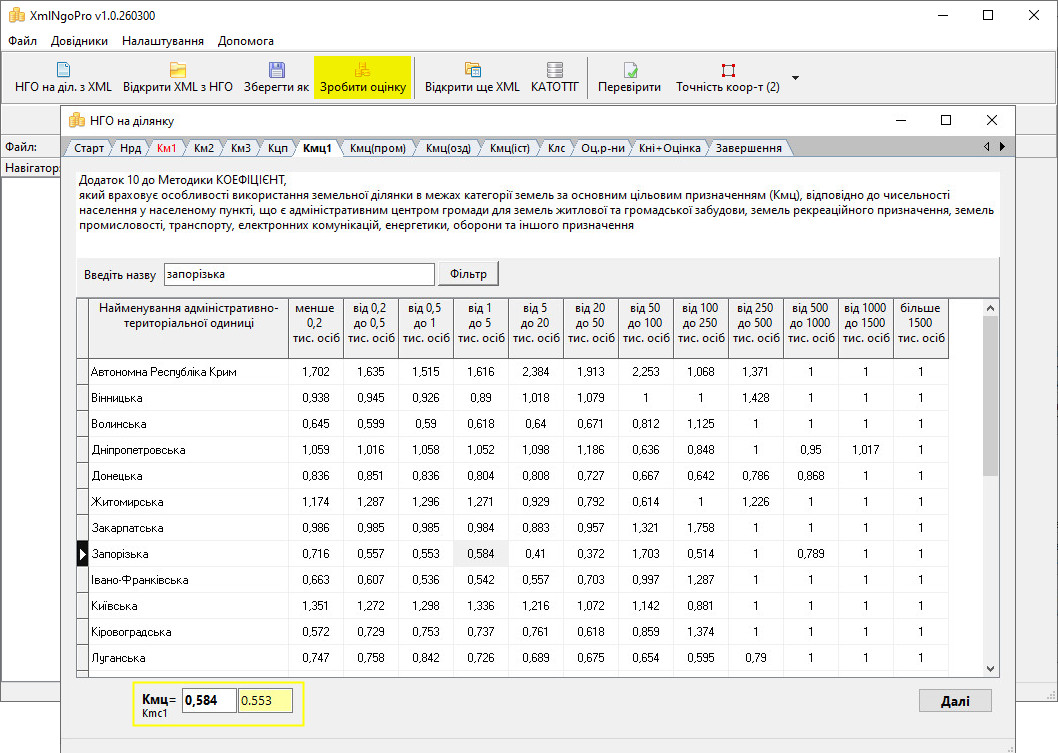
Task: Click Відкрити ще XML toolbar icon
Action: coord(472,70)
